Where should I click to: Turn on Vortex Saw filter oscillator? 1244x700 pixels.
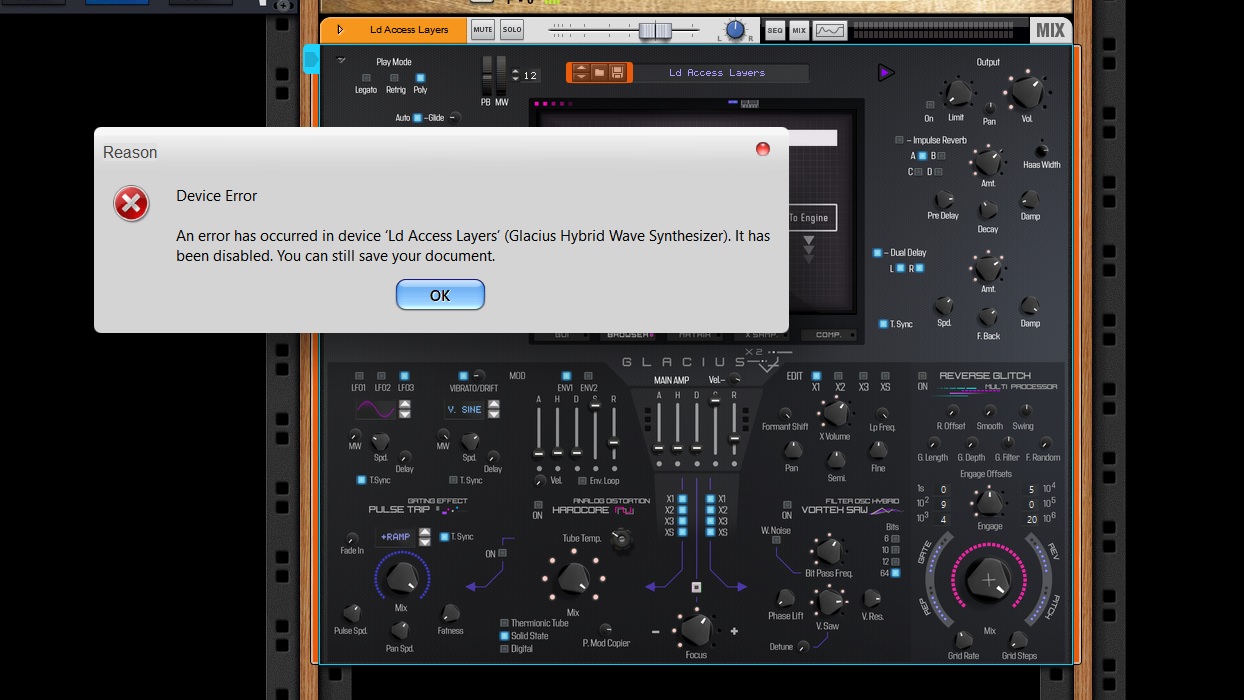tap(787, 504)
